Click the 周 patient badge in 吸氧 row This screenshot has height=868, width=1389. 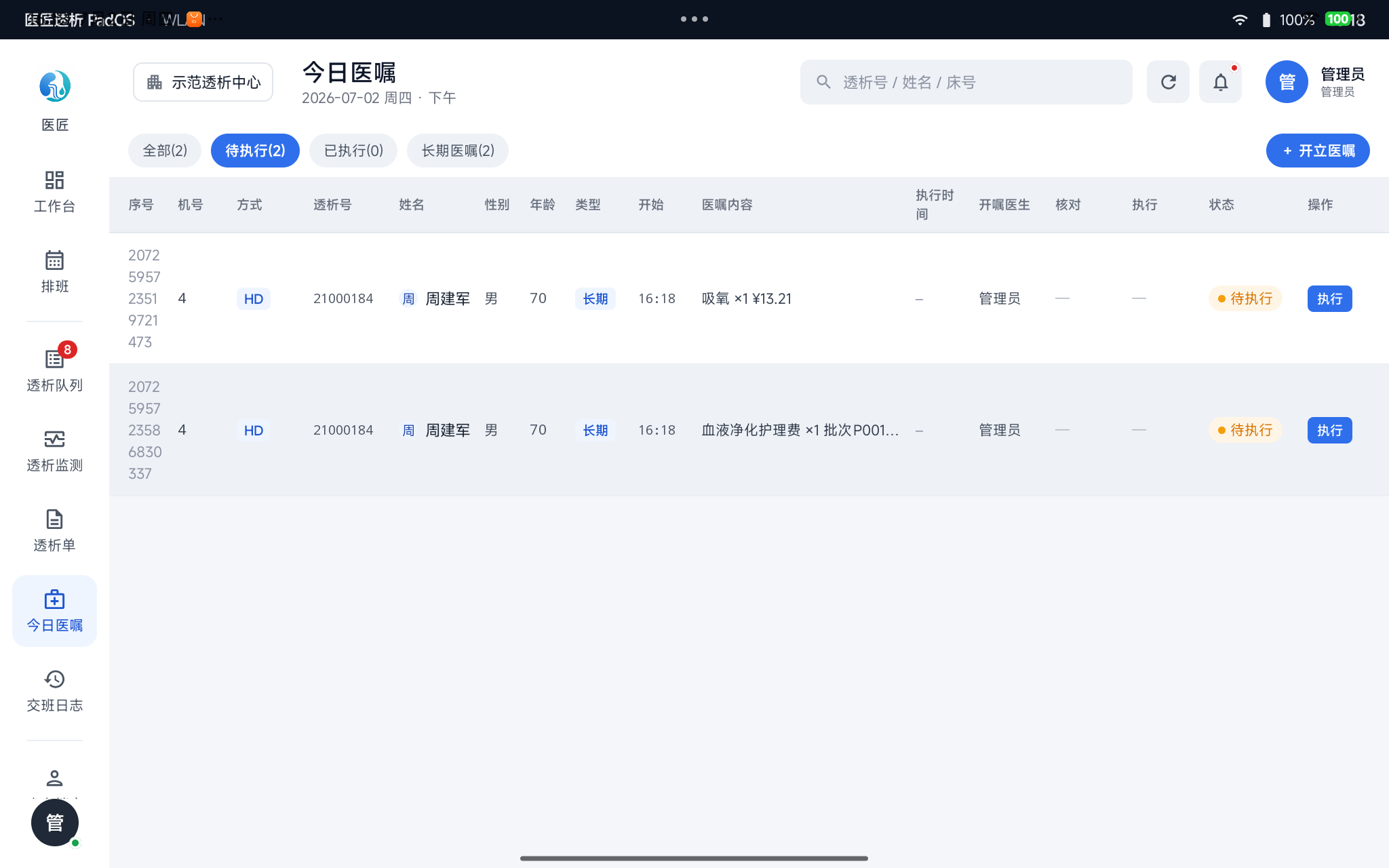(408, 299)
